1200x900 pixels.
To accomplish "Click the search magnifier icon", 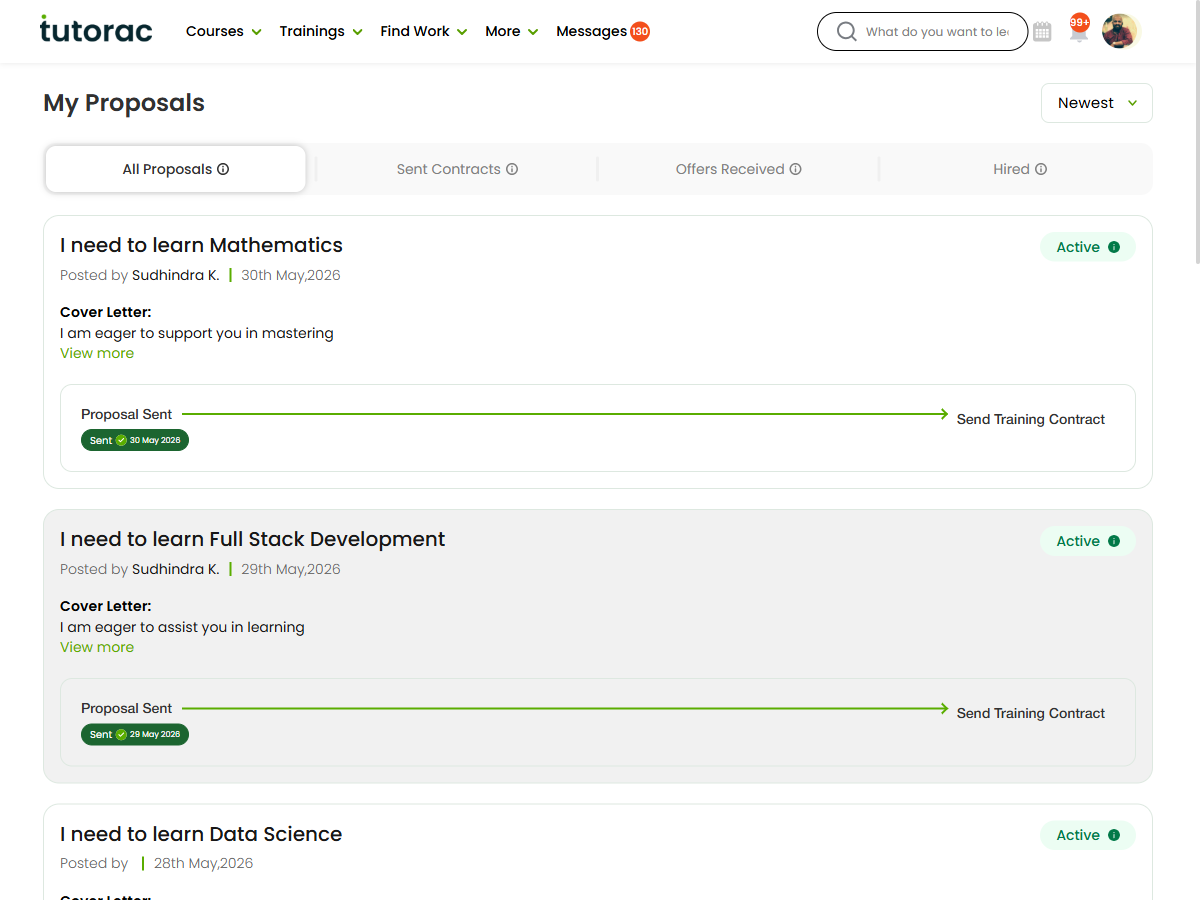I will pyautogui.click(x=846, y=31).
